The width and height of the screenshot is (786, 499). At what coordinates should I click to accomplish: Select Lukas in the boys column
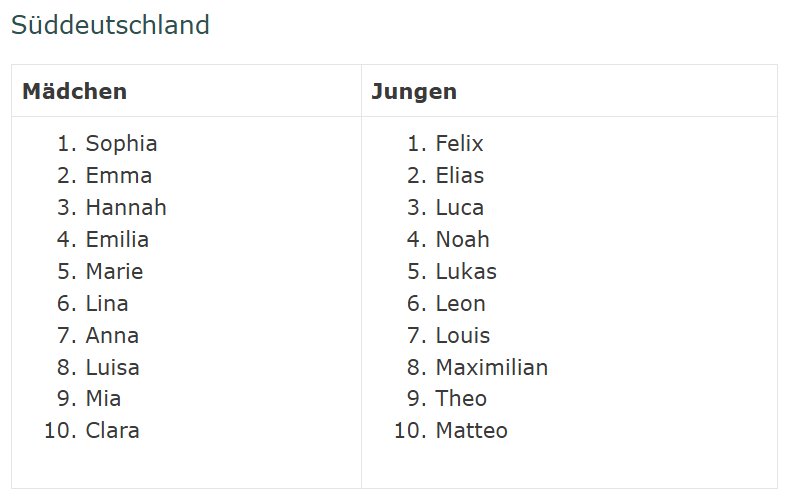coord(466,272)
